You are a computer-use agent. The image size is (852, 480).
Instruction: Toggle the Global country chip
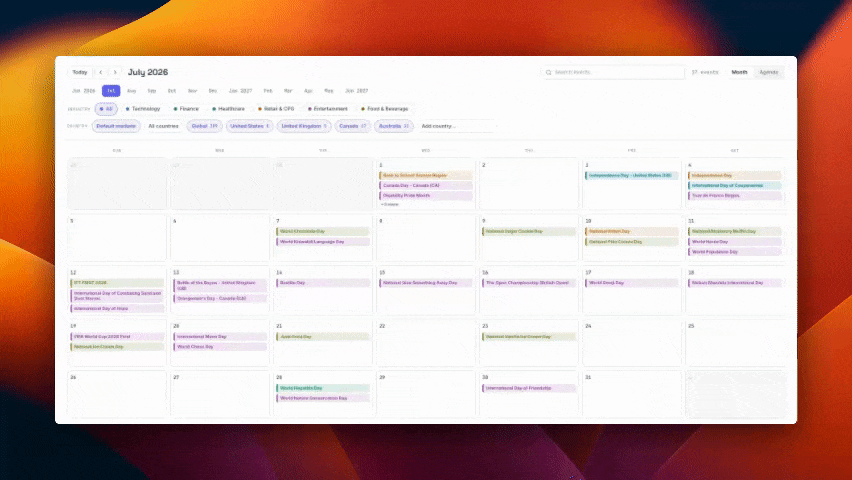[x=204, y=126]
